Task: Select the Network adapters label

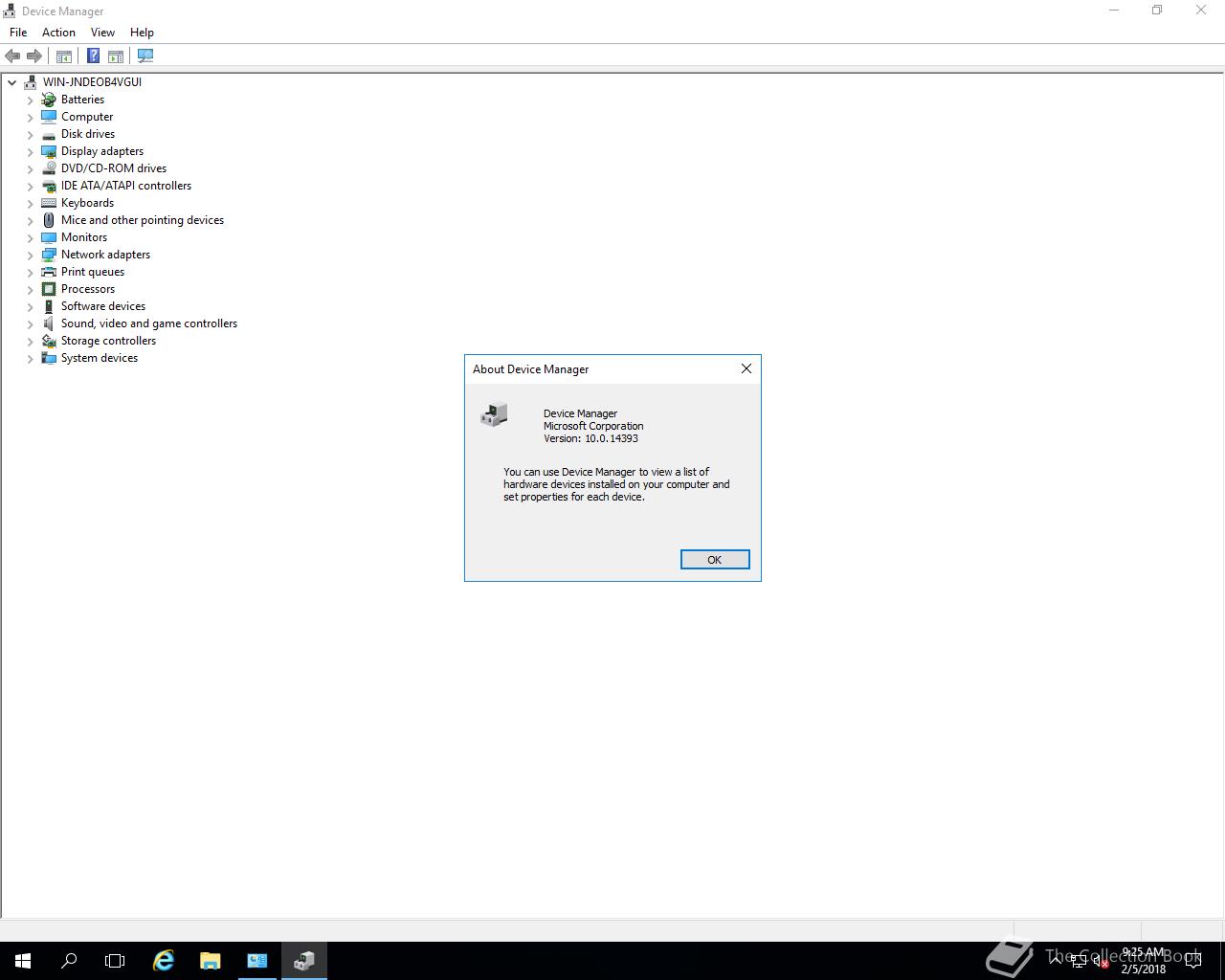Action: 105,255
